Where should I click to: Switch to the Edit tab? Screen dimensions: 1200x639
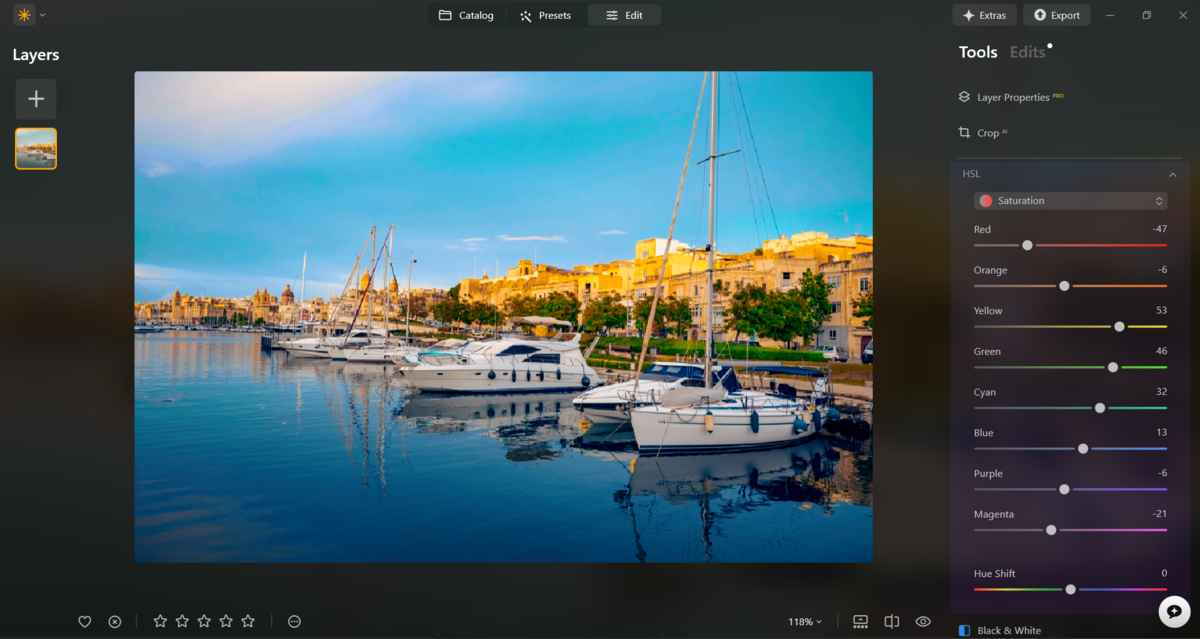624,15
